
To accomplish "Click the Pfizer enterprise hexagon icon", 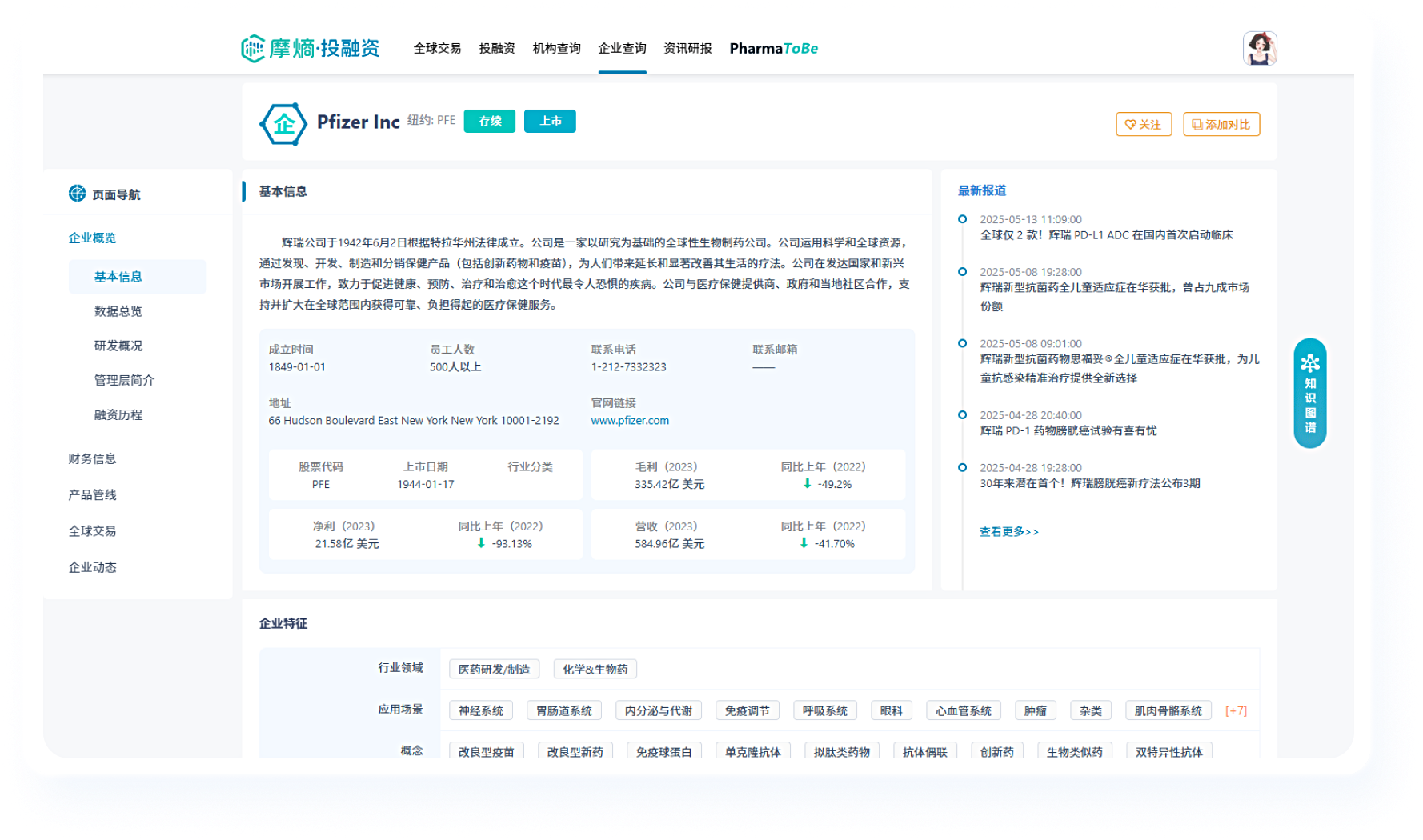I will [283, 123].
